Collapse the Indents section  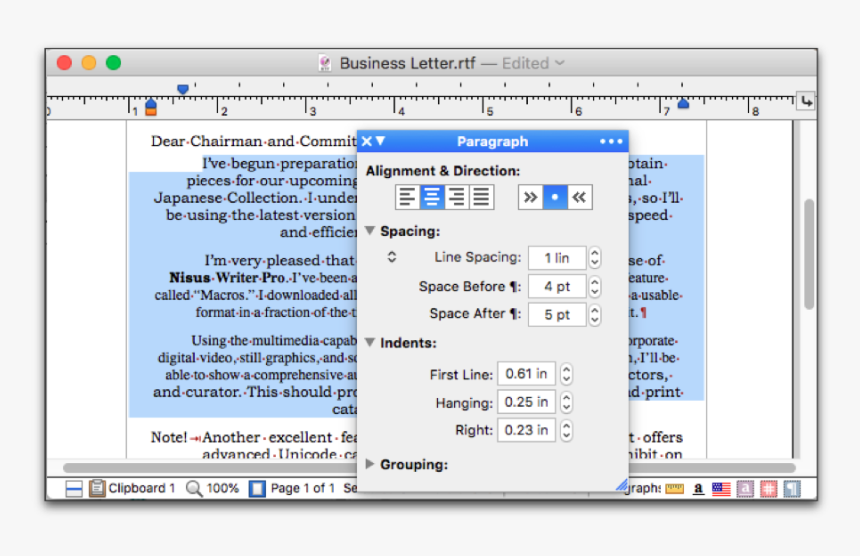pos(370,343)
